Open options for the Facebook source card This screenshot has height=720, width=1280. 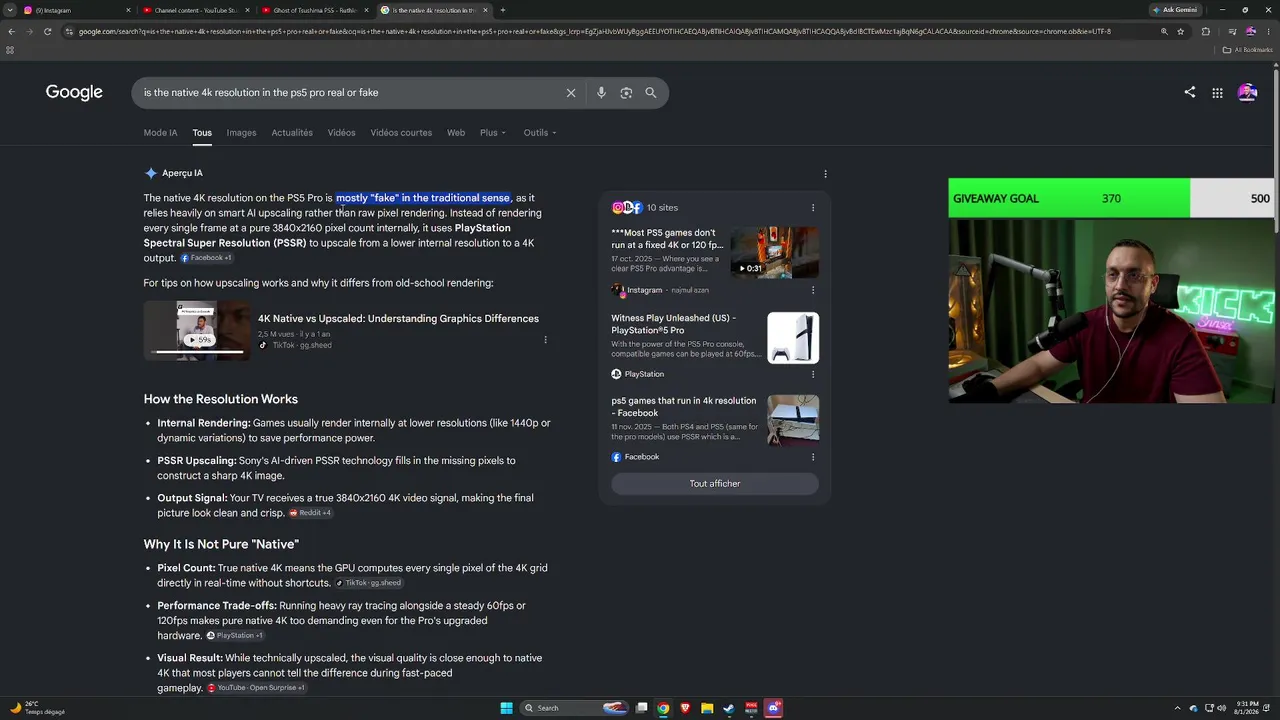click(813, 457)
